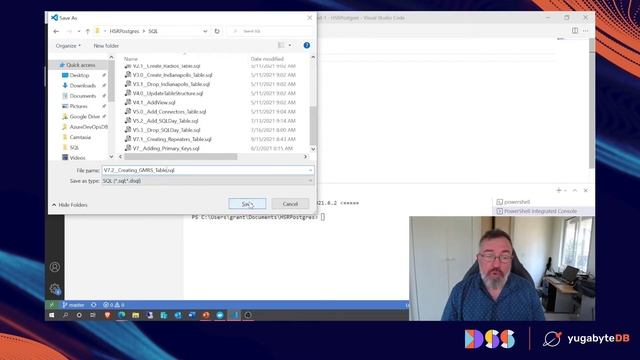
Task: Open the Help button in Save As dialog
Action: coord(307,45)
